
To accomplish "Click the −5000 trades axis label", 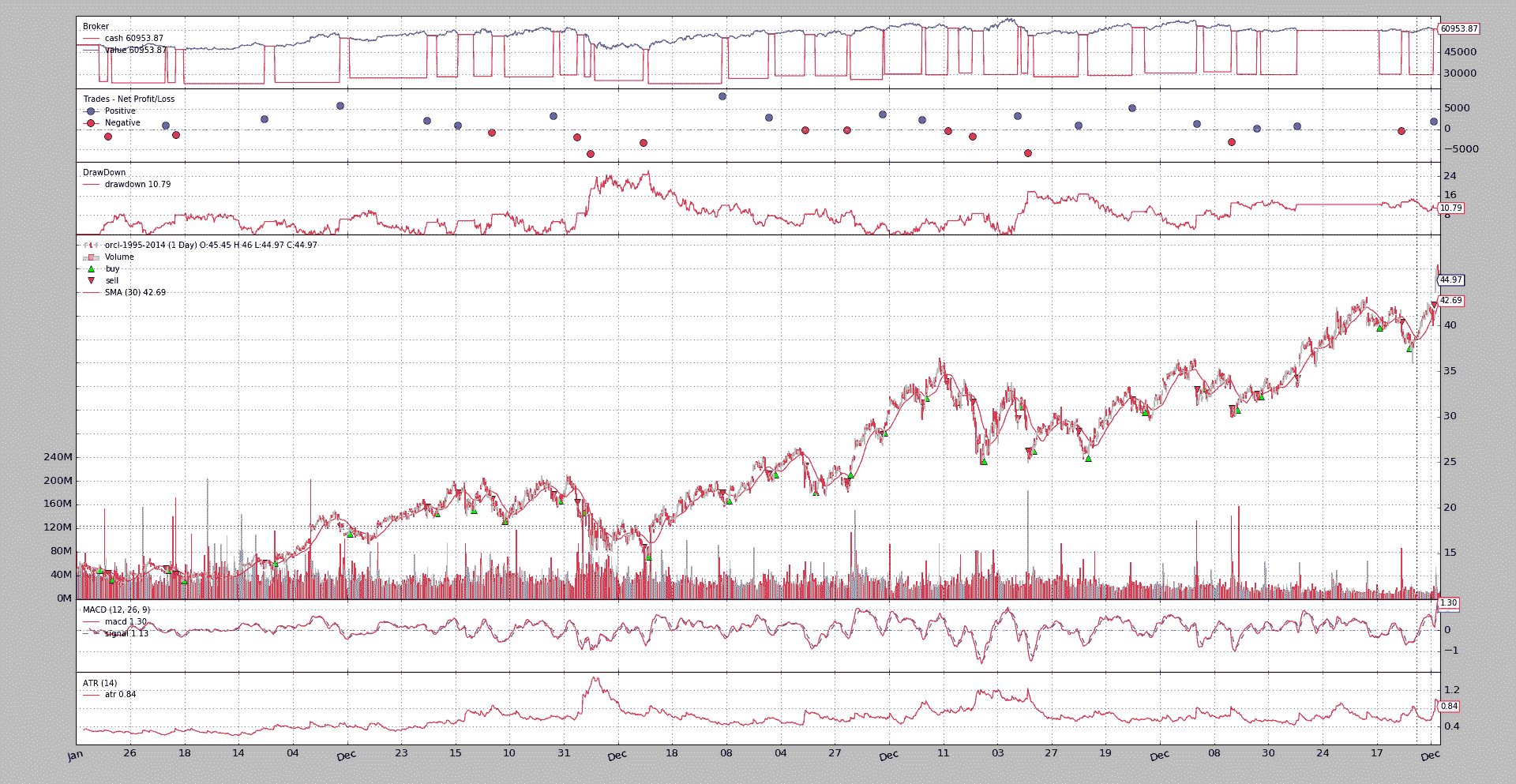I will 1461,149.
